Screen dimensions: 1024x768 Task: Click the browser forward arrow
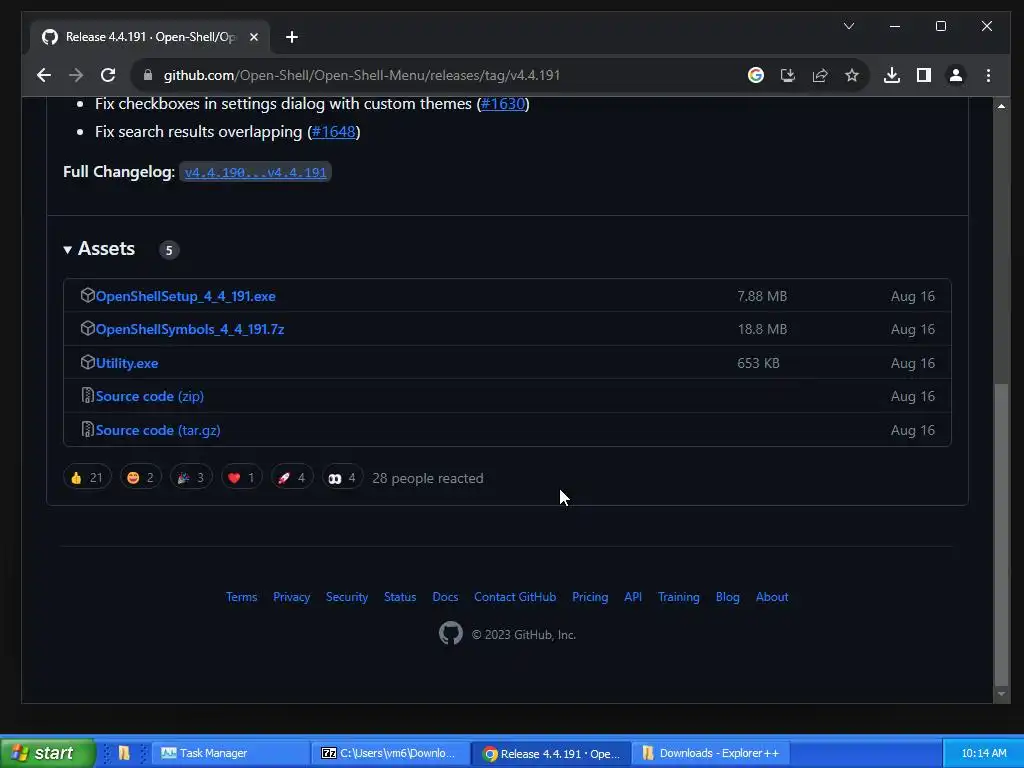(76, 75)
